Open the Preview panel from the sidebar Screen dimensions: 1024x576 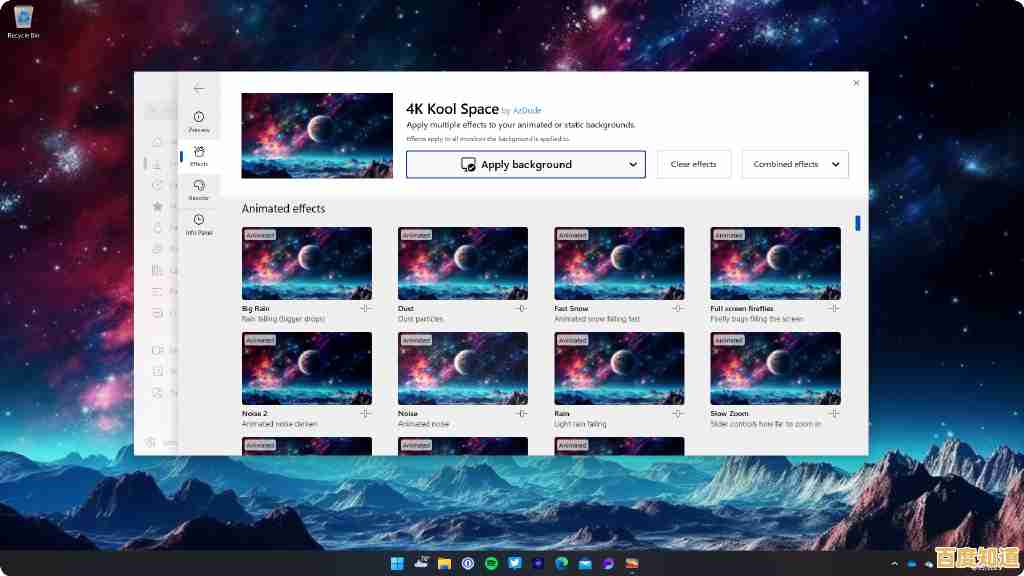[x=199, y=122]
